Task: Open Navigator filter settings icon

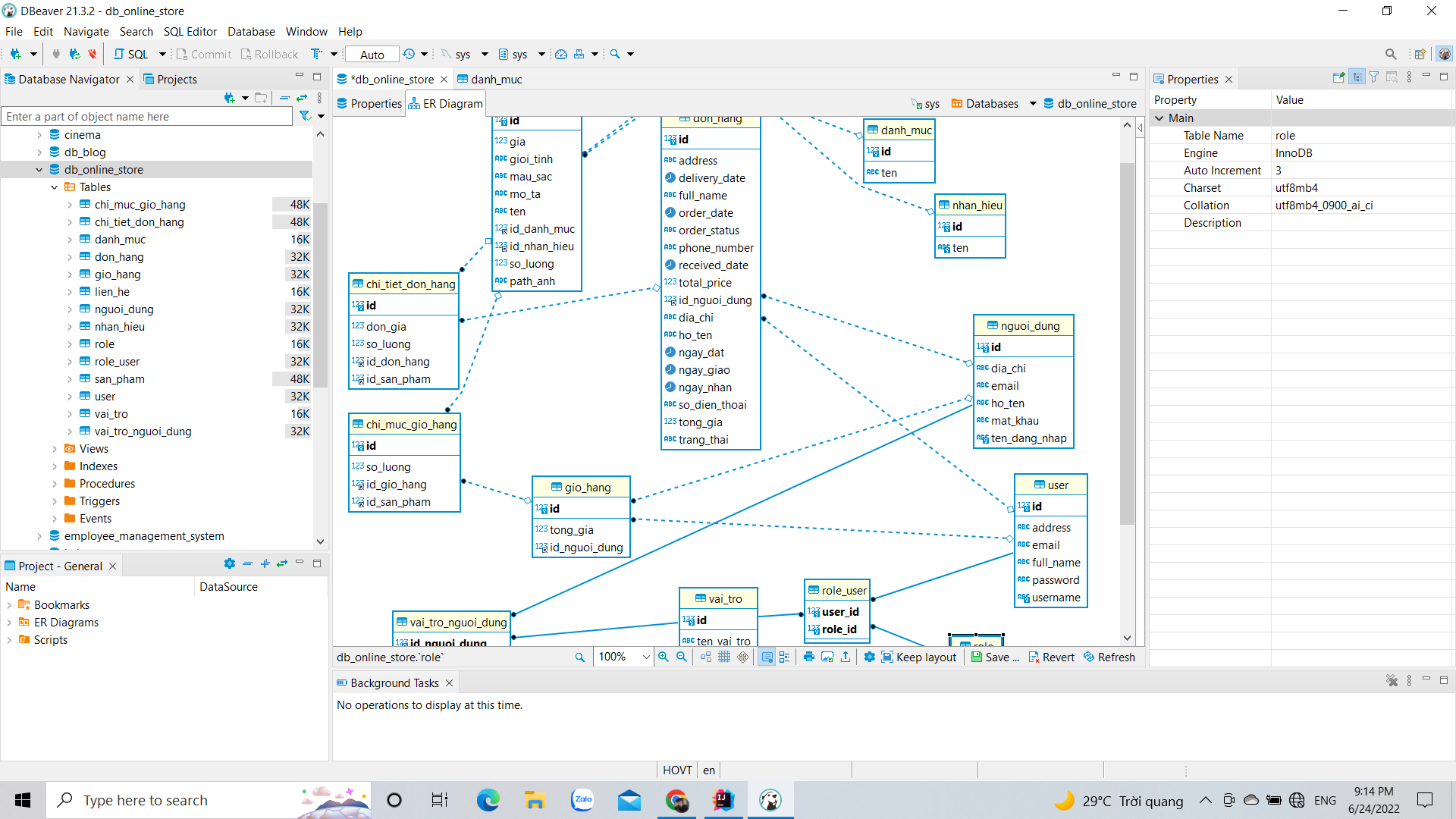Action: pyautogui.click(x=305, y=116)
